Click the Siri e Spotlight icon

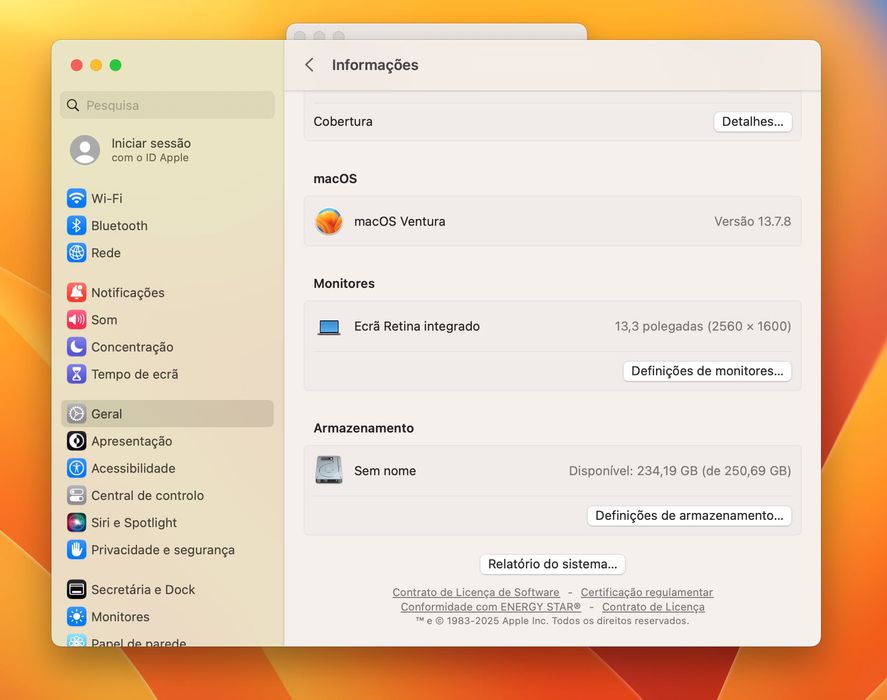[x=76, y=522]
